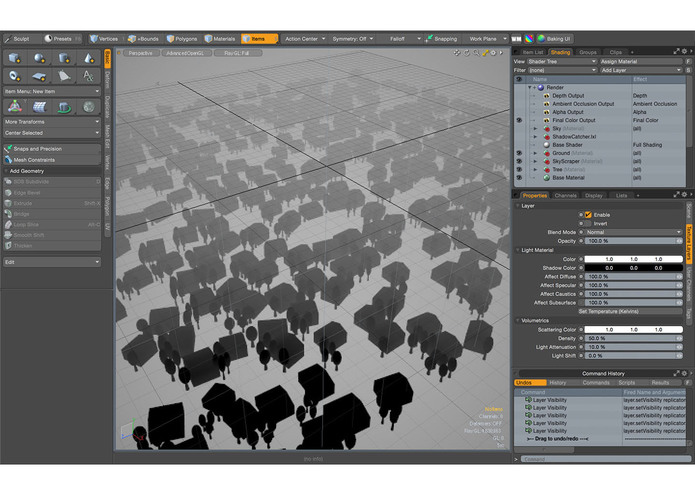Click the viewport zoom magnifier icon

pos(476,53)
